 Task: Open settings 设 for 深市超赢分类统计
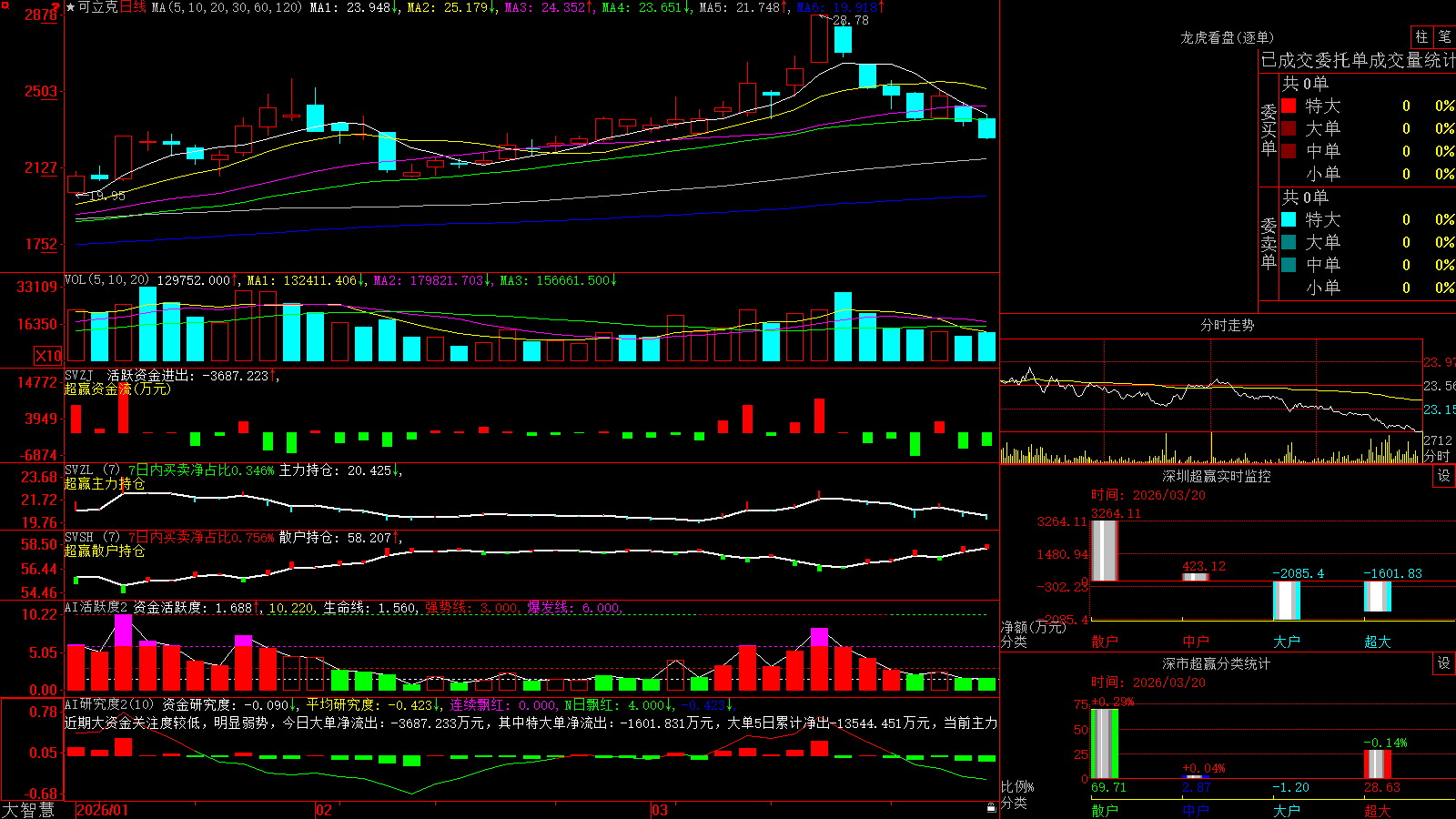1444,663
